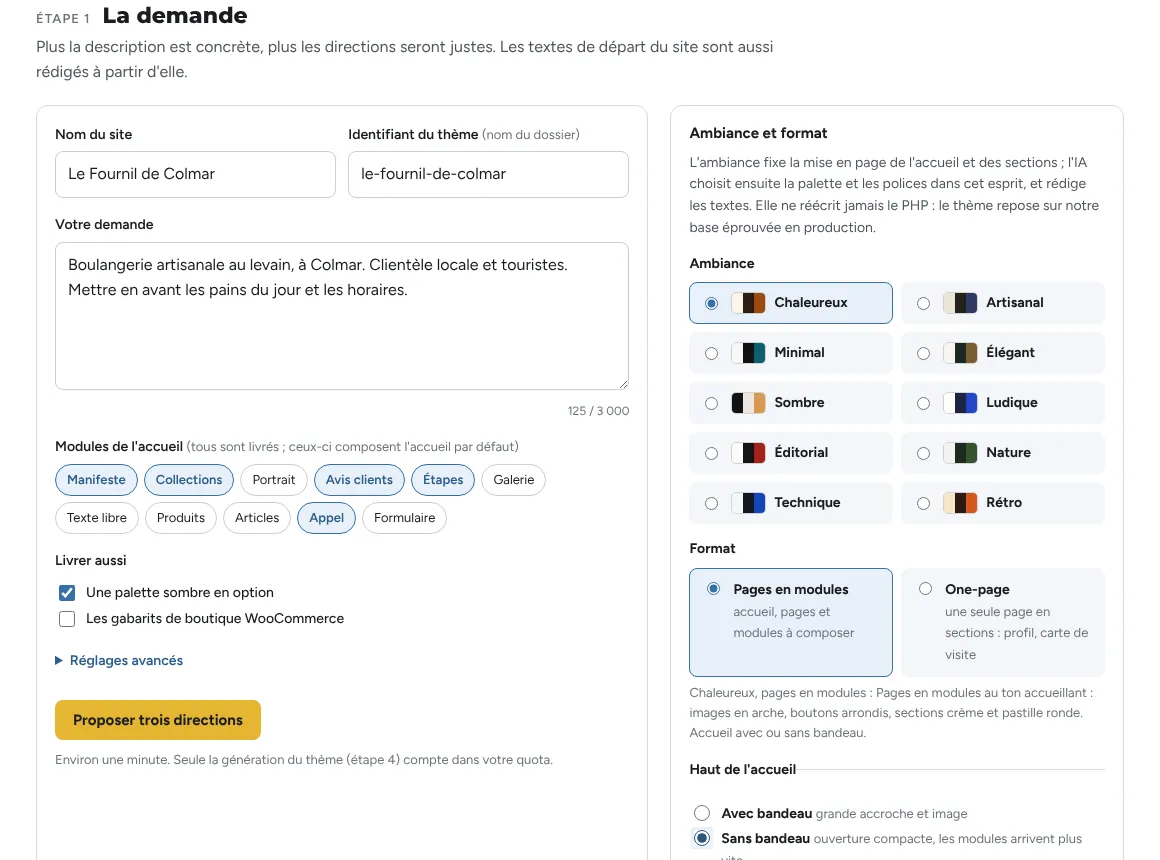Toggle the Galerie module chip
The width and height of the screenshot is (1160, 860).
pos(513,480)
